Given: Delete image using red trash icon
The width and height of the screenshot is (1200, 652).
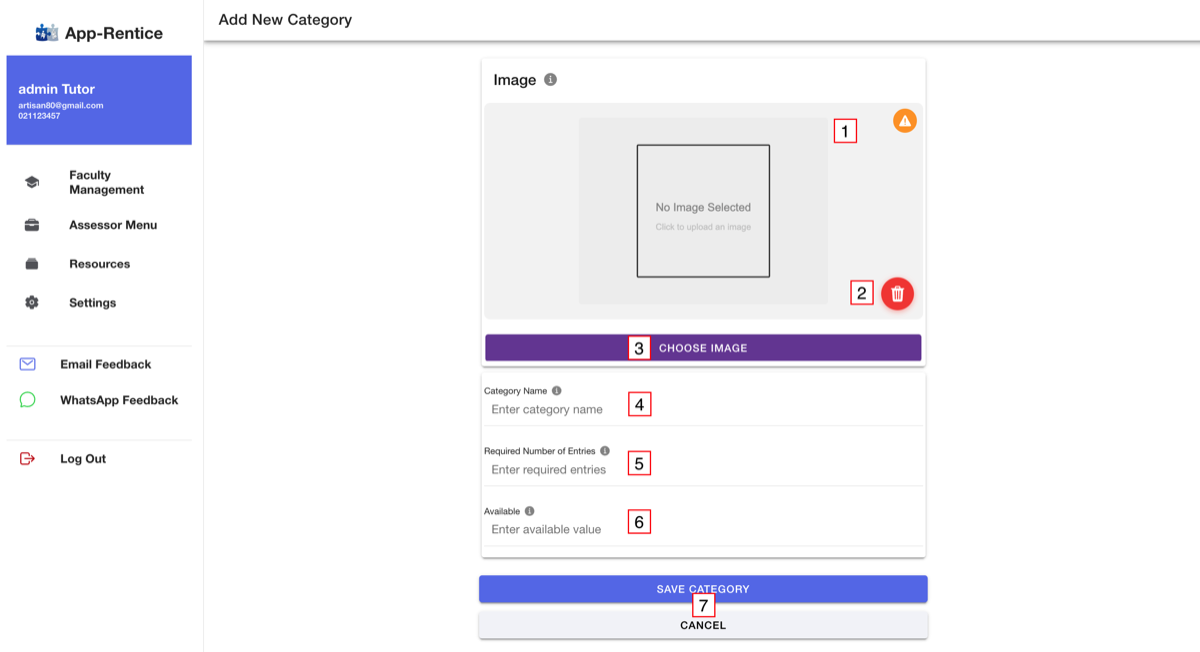Looking at the screenshot, I should click(x=897, y=293).
